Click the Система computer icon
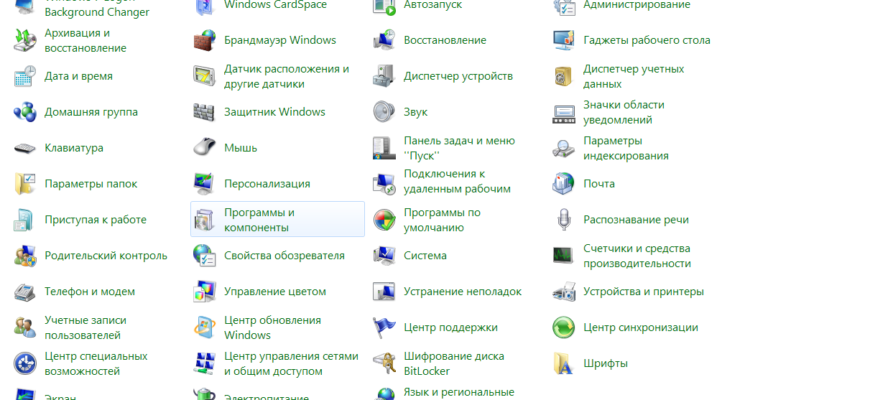870x400 pixels. click(384, 256)
